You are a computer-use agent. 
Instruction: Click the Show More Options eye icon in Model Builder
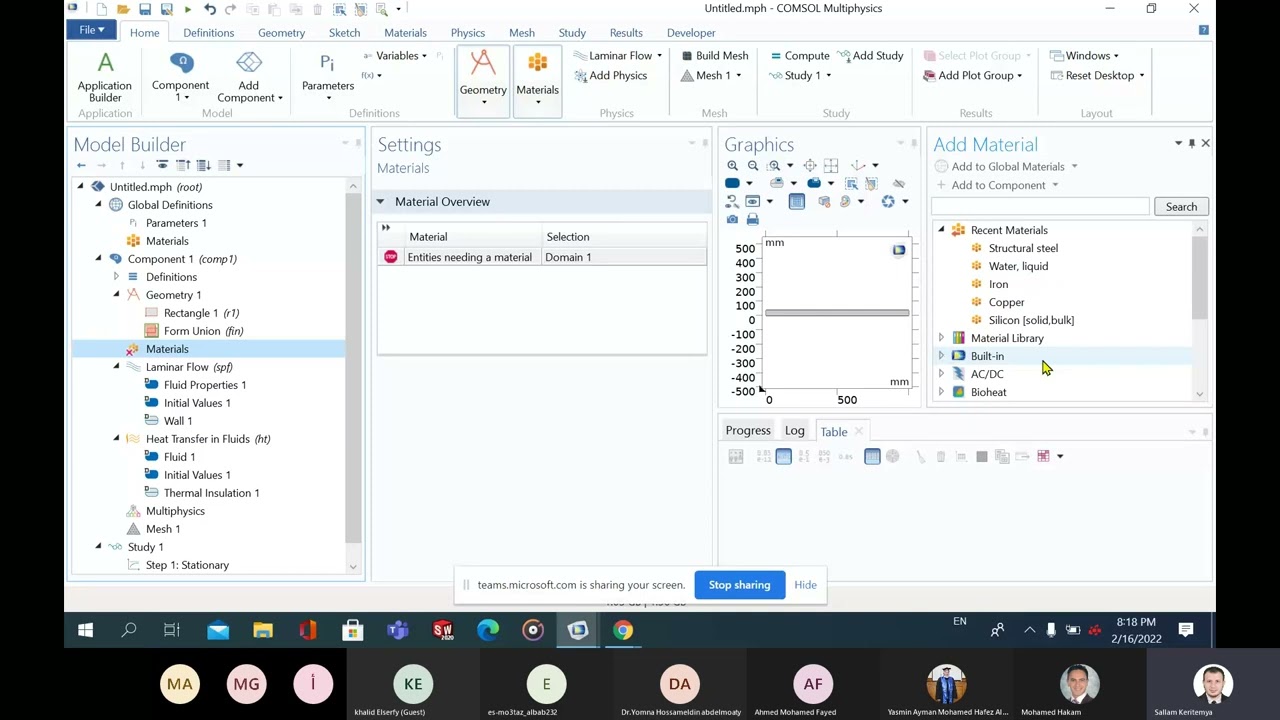(x=162, y=165)
